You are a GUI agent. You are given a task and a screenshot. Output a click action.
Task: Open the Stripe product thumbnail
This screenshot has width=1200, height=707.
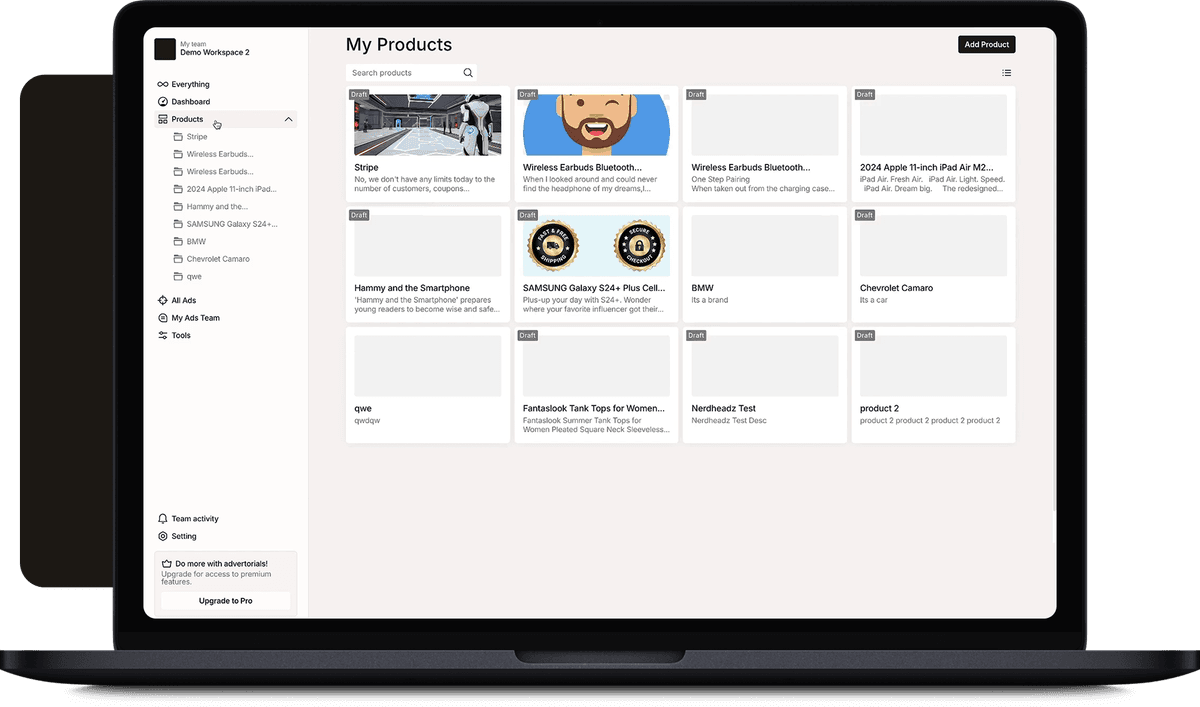point(427,126)
